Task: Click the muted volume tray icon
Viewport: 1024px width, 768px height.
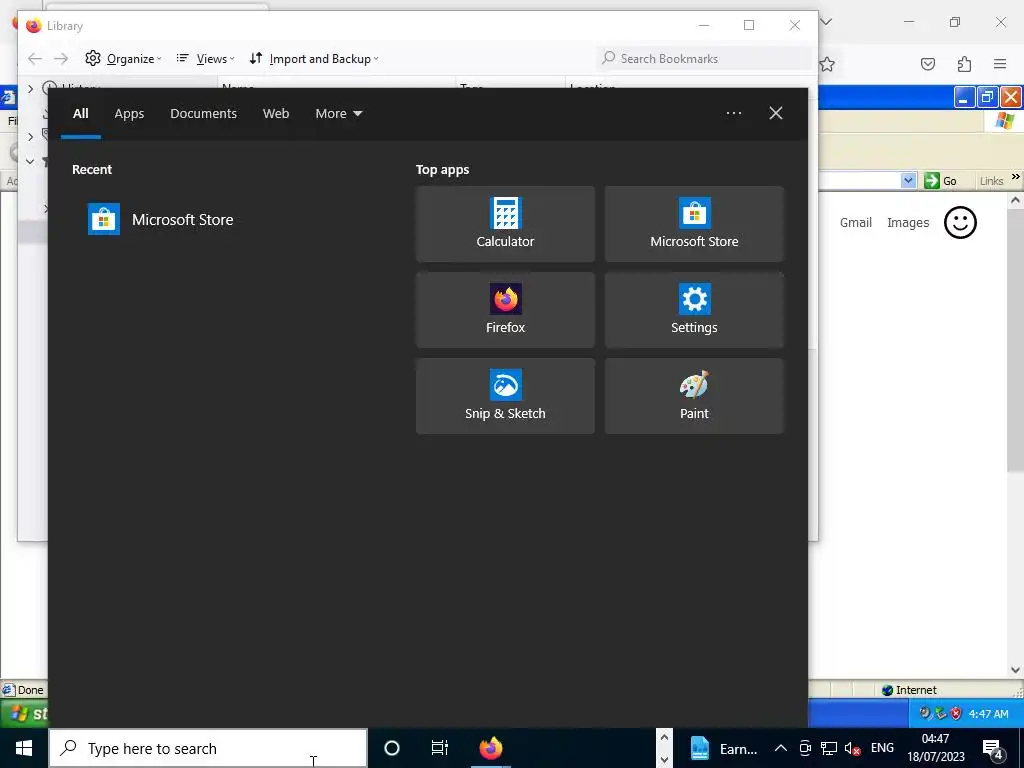Action: tap(852, 748)
